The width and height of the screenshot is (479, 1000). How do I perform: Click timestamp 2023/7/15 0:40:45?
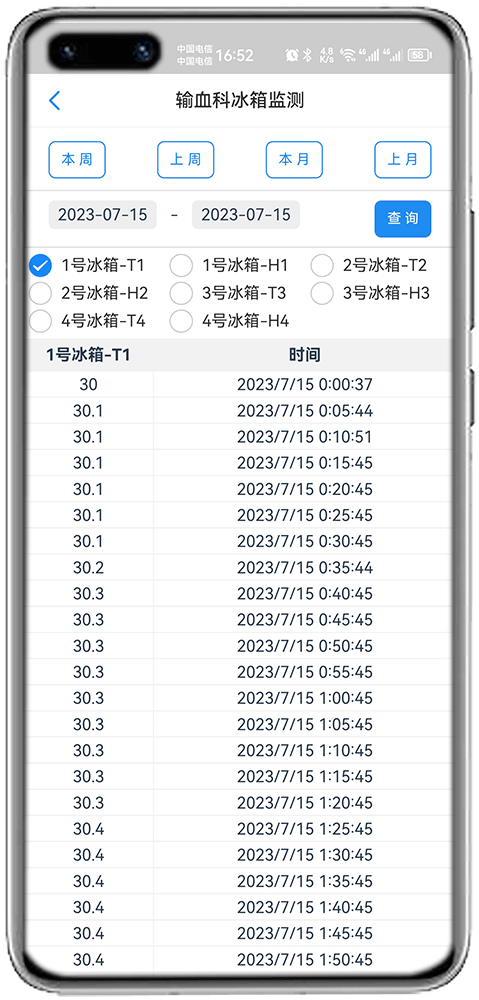click(305, 594)
